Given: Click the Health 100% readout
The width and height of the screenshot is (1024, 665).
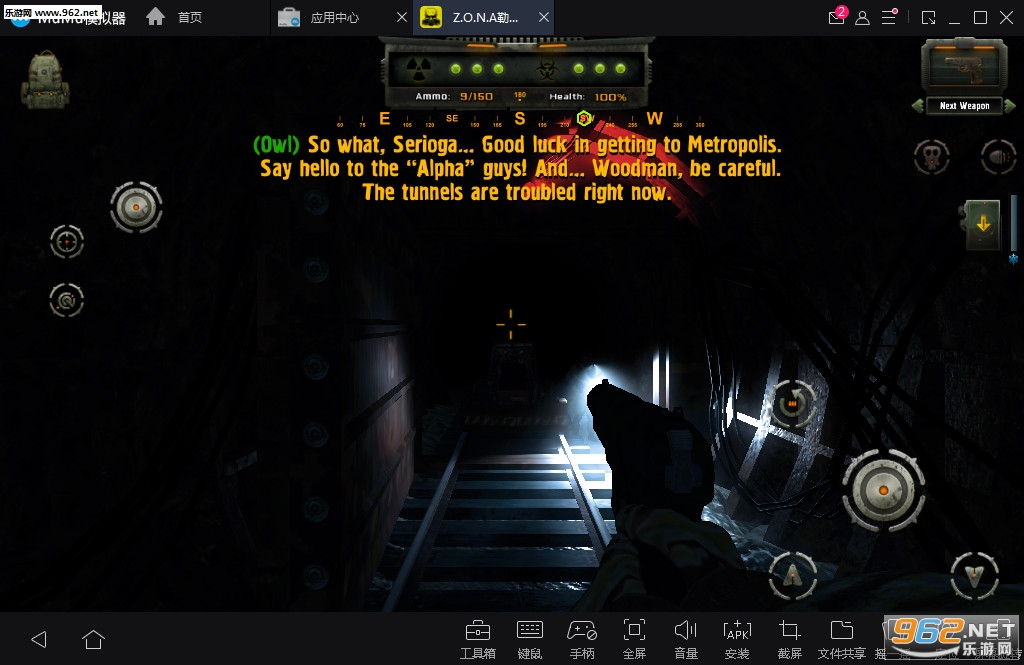Looking at the screenshot, I should pos(588,97).
